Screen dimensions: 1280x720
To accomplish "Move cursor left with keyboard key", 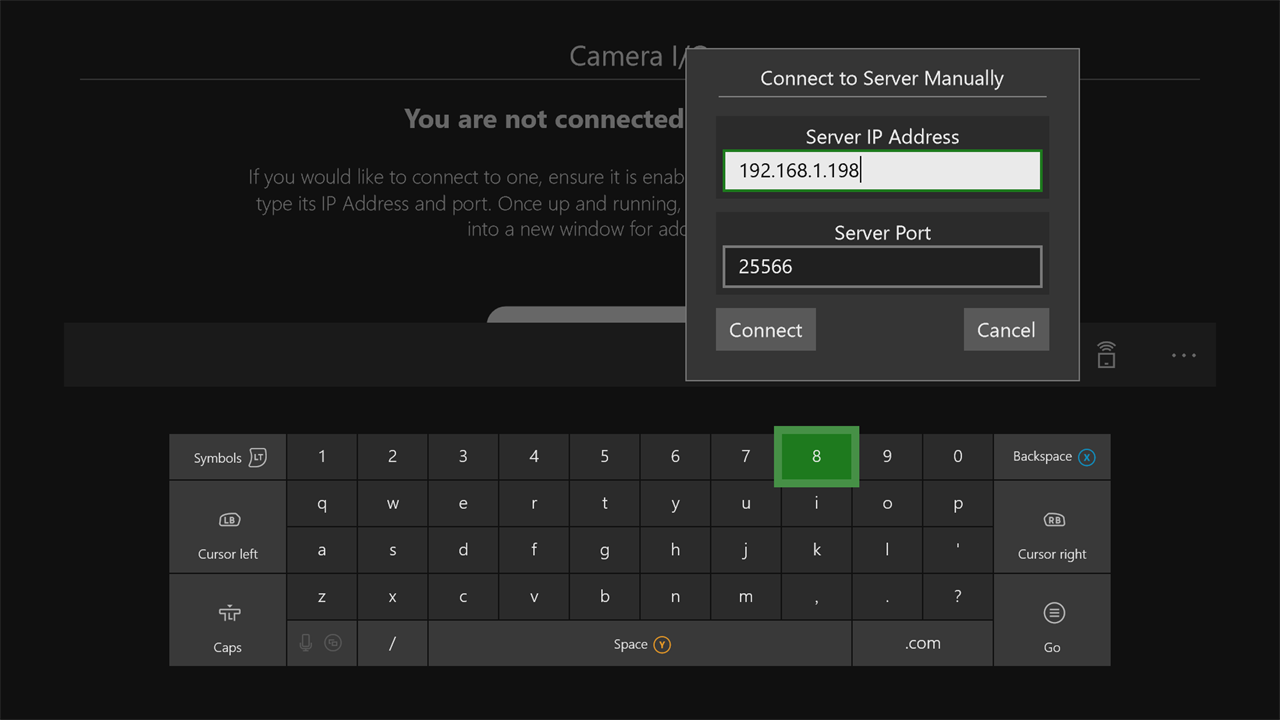I will (228, 527).
